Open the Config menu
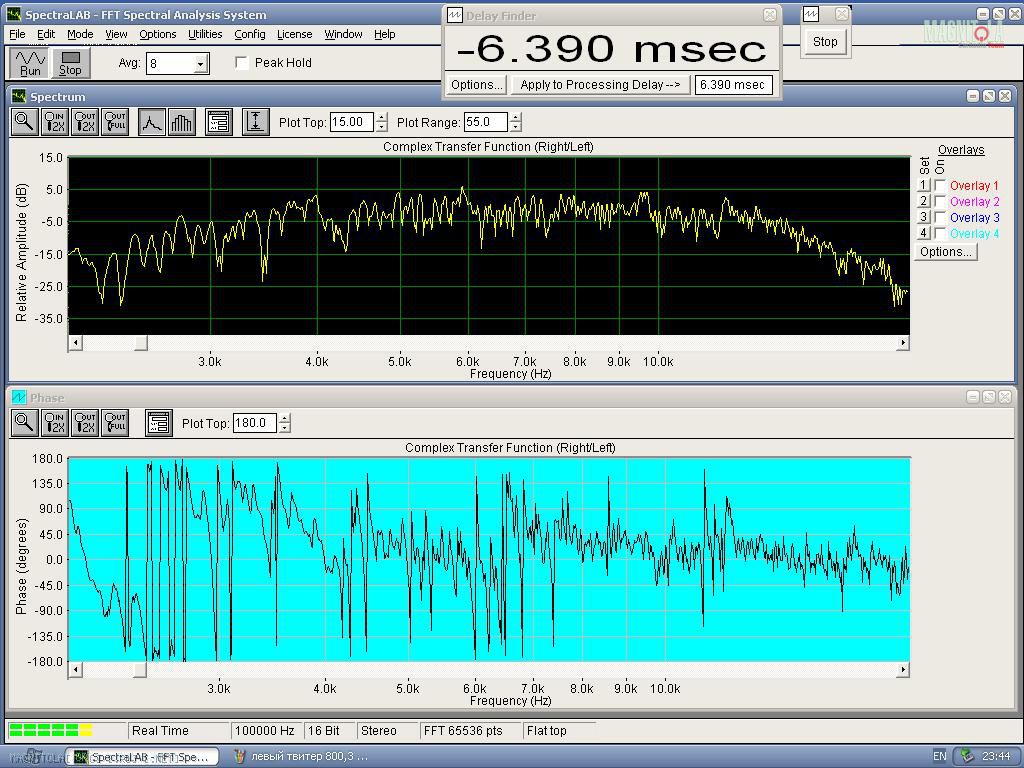1024x768 pixels. tap(249, 34)
